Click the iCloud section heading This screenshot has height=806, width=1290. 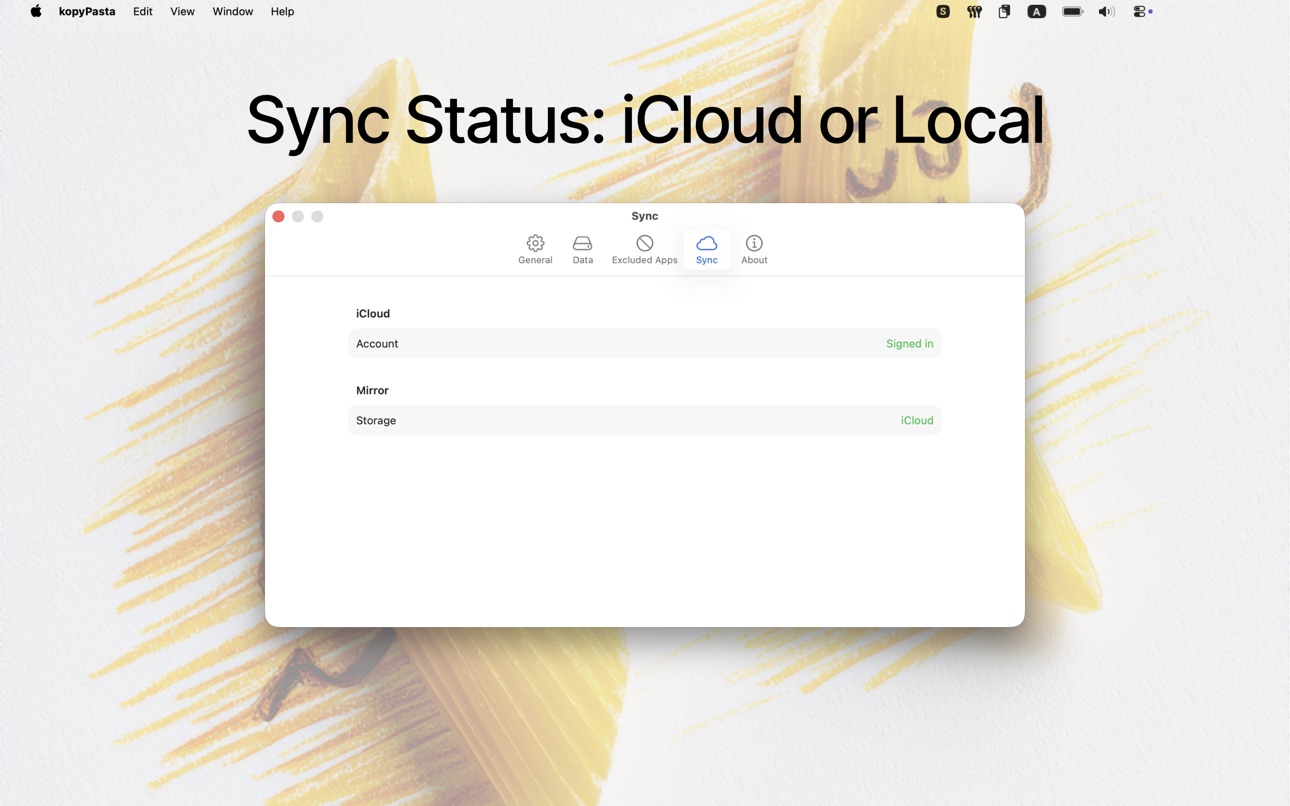(x=373, y=314)
